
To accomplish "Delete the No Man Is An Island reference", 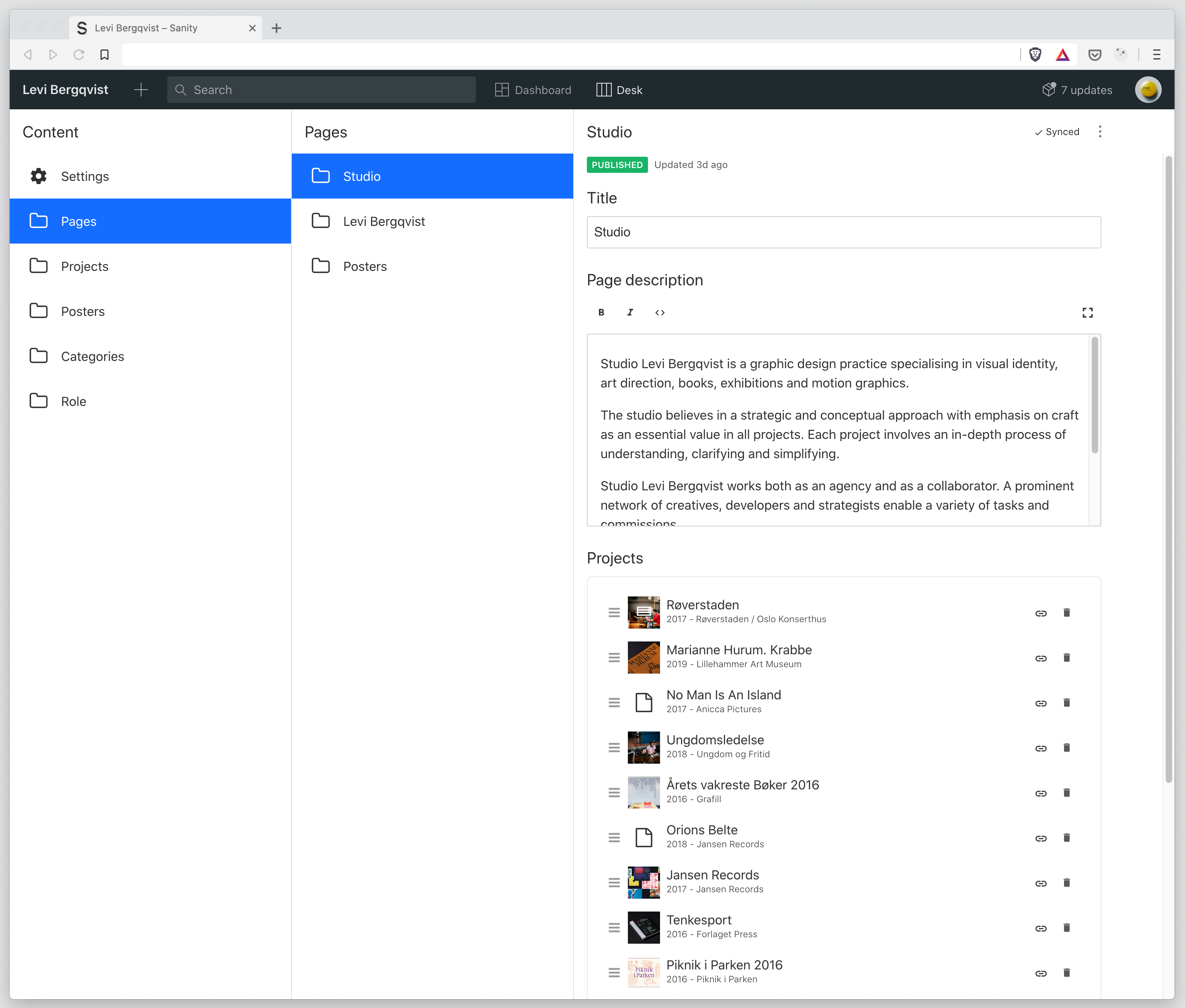I will click(1066, 703).
